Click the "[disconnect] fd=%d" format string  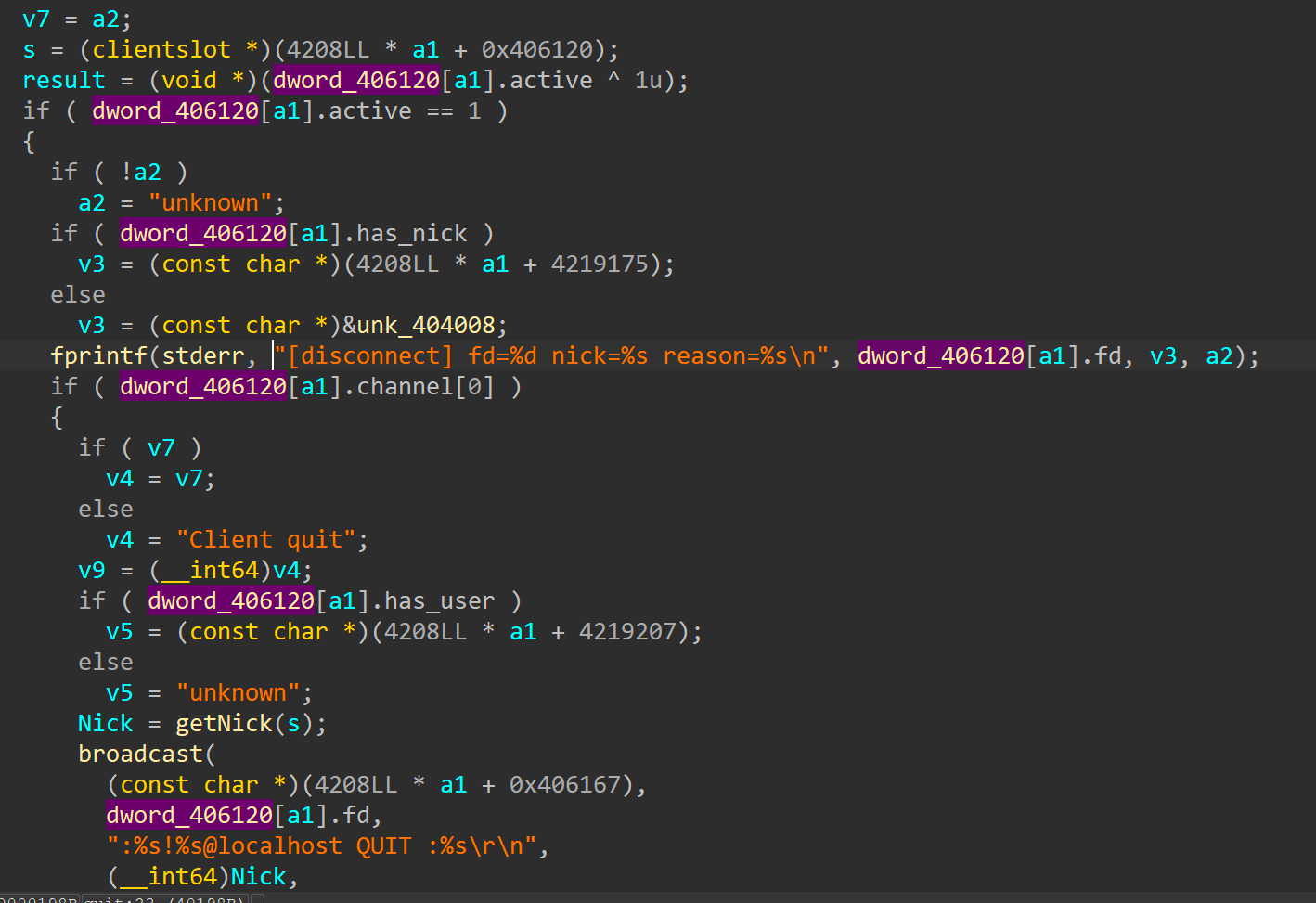[x=552, y=355]
